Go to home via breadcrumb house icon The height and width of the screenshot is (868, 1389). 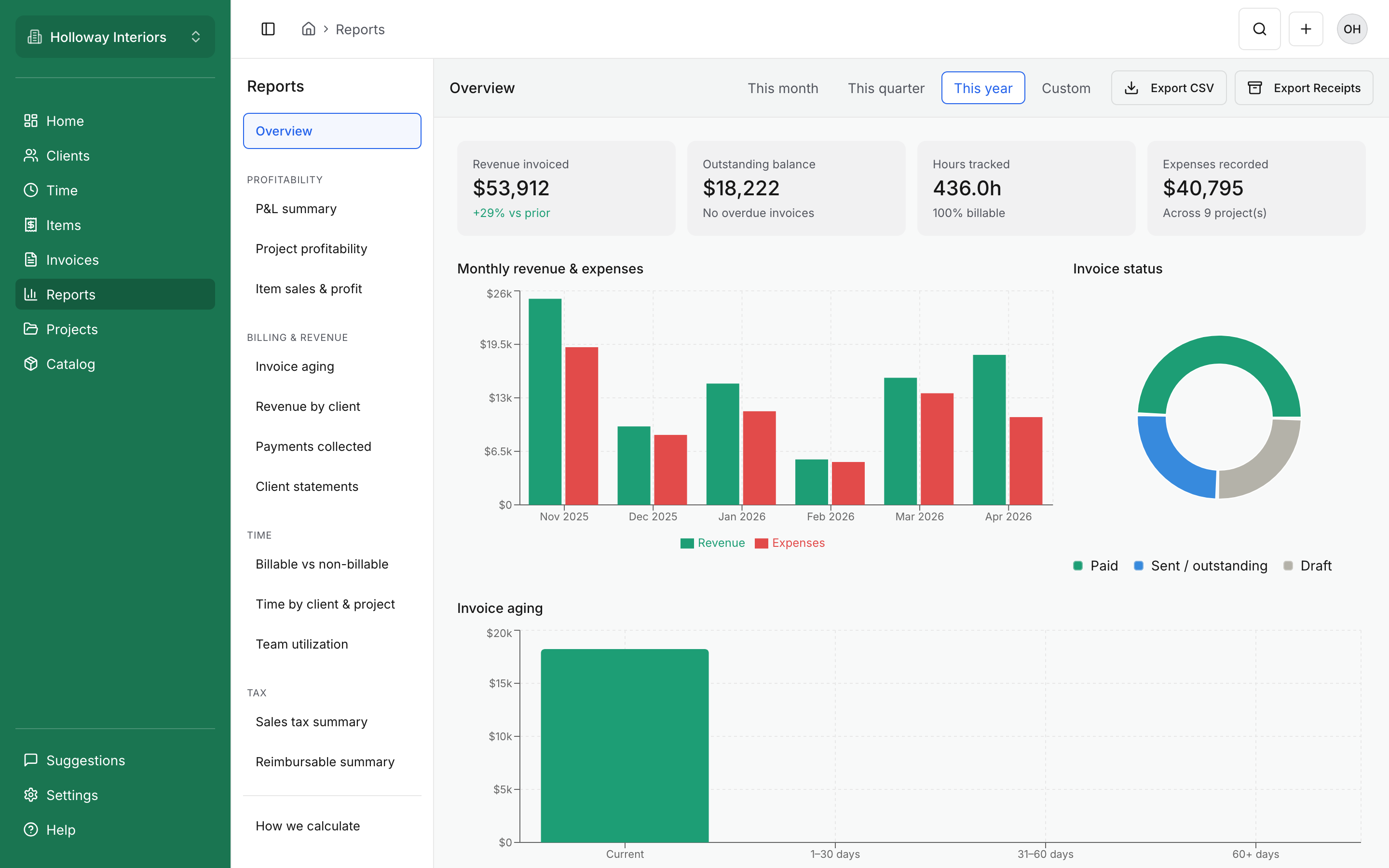(309, 29)
